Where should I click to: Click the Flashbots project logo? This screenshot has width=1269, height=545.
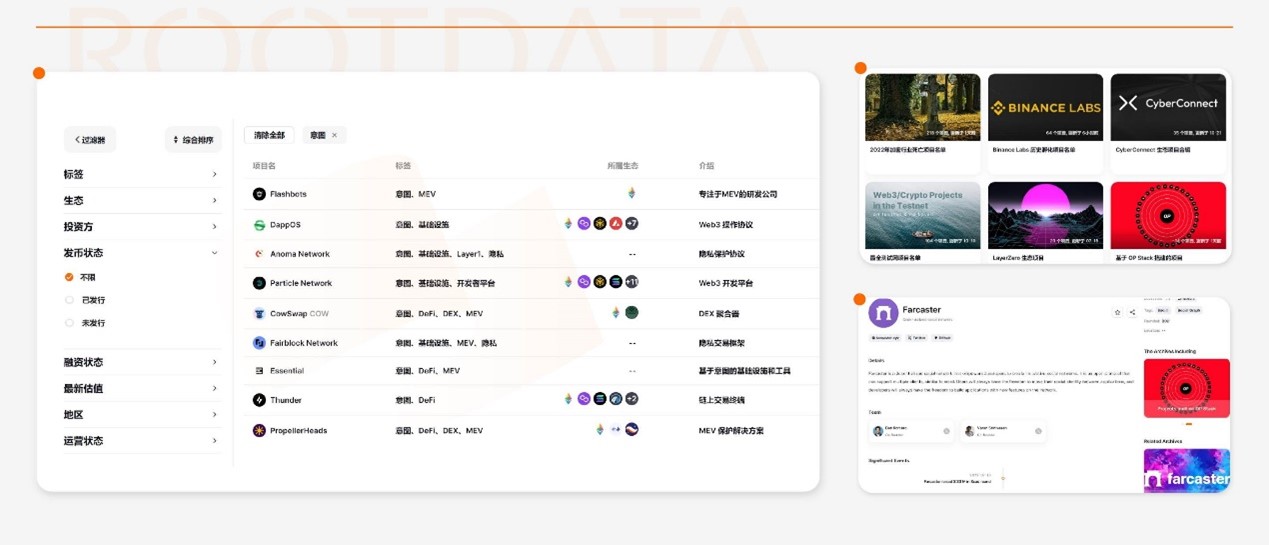click(259, 194)
